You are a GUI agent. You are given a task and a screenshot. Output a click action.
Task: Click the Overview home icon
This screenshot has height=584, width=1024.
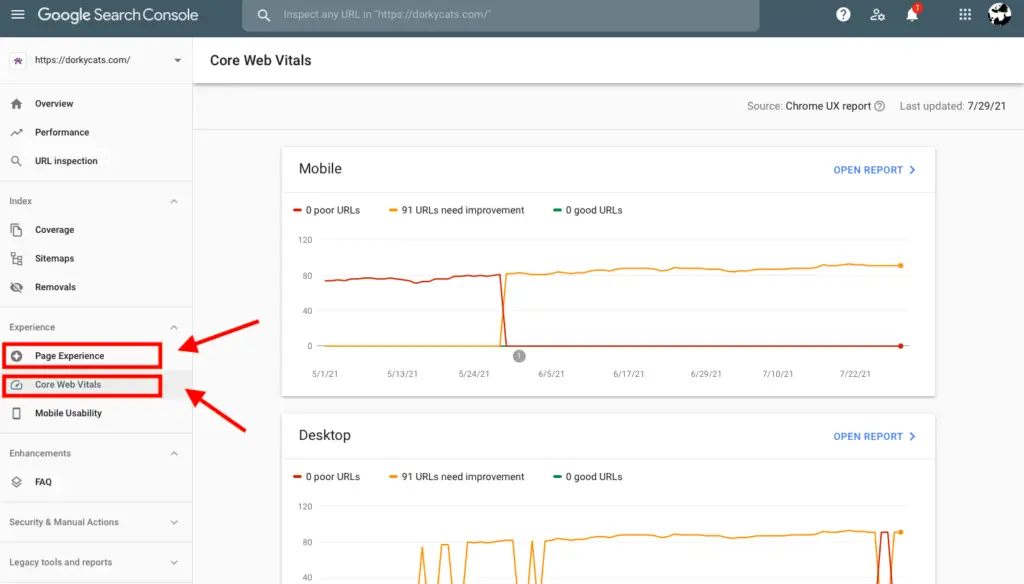(16, 104)
